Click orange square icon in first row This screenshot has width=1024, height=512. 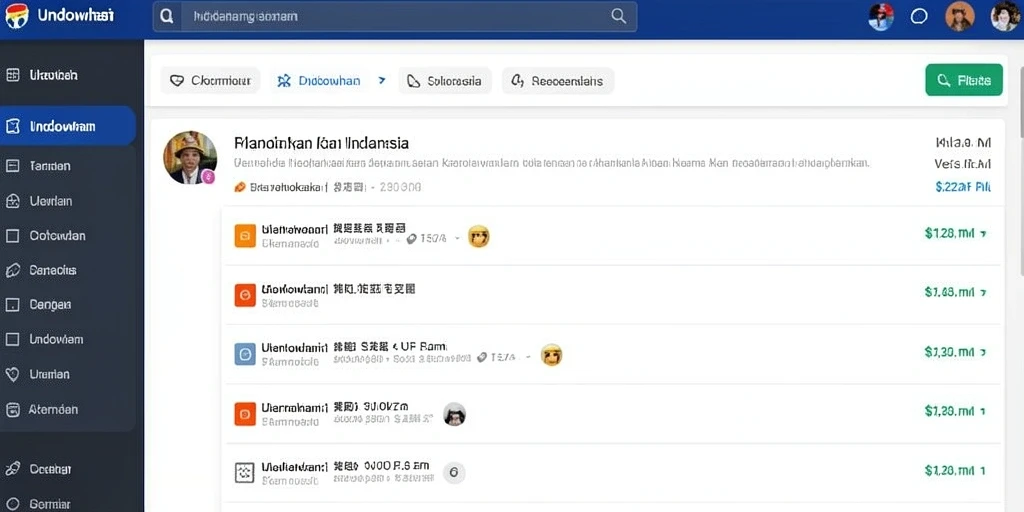(245, 236)
